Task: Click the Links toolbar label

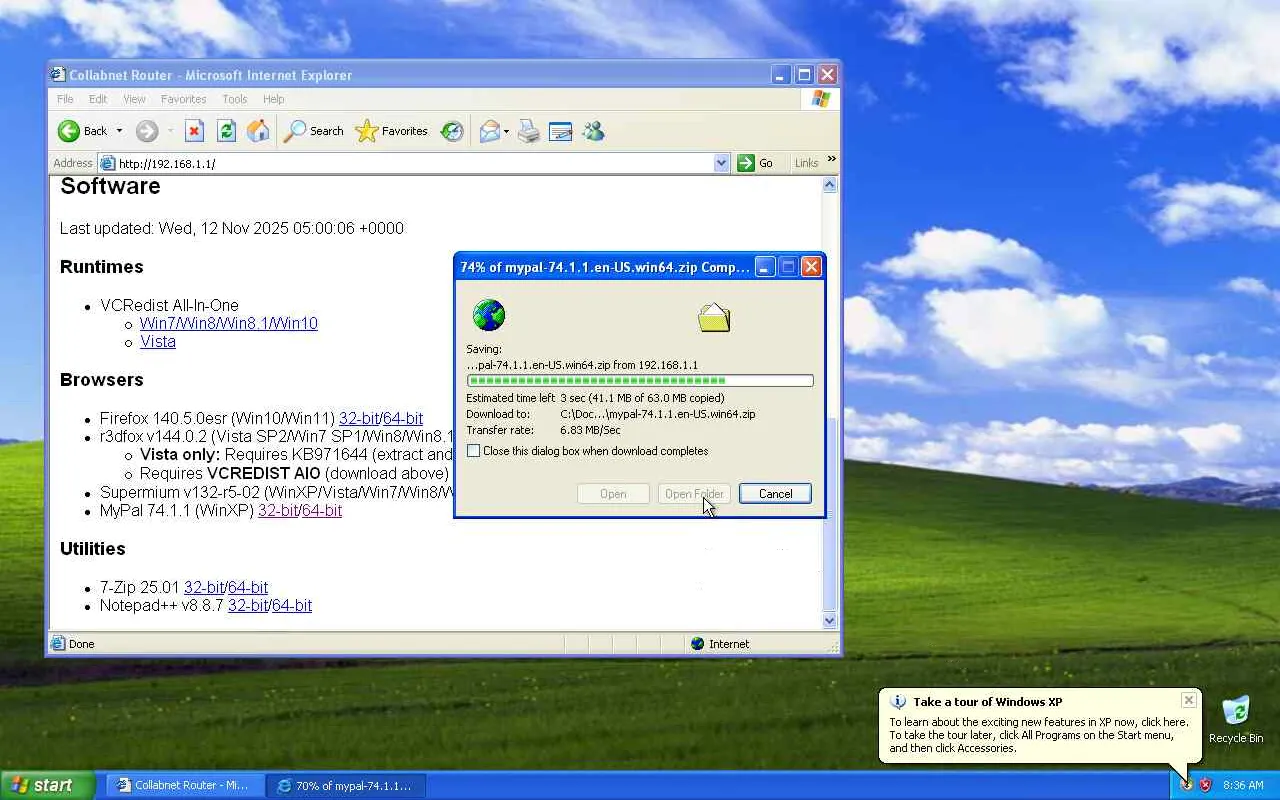Action: pyautogui.click(x=806, y=163)
